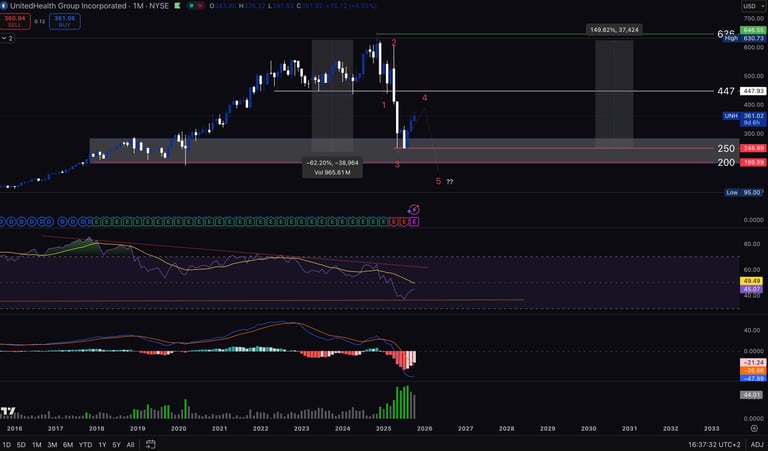This screenshot has width=768, height=451.
Task: Click the UnitedHealth Group symbol logo icon
Action: tap(4, 6)
